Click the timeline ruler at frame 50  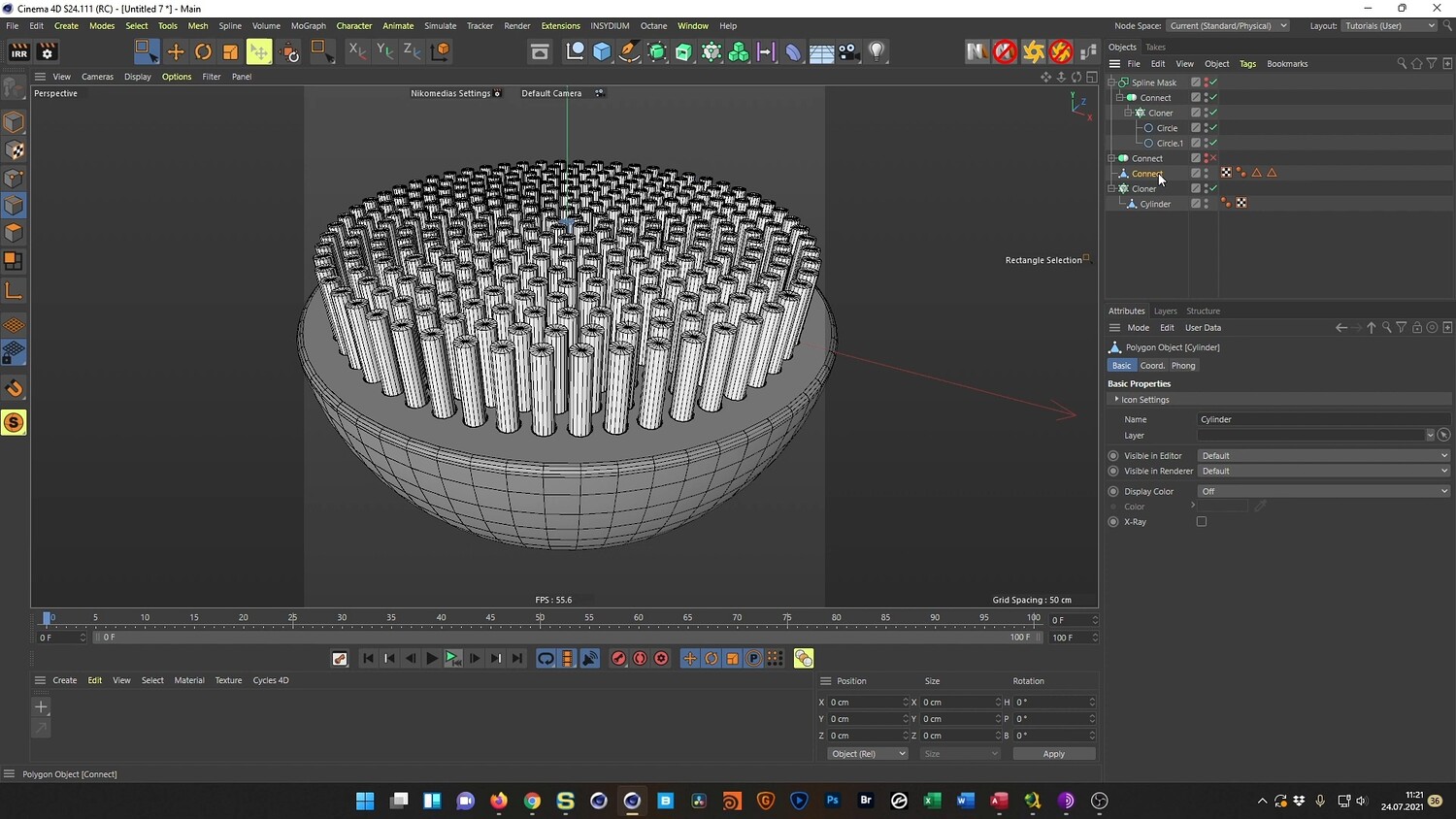(540, 618)
